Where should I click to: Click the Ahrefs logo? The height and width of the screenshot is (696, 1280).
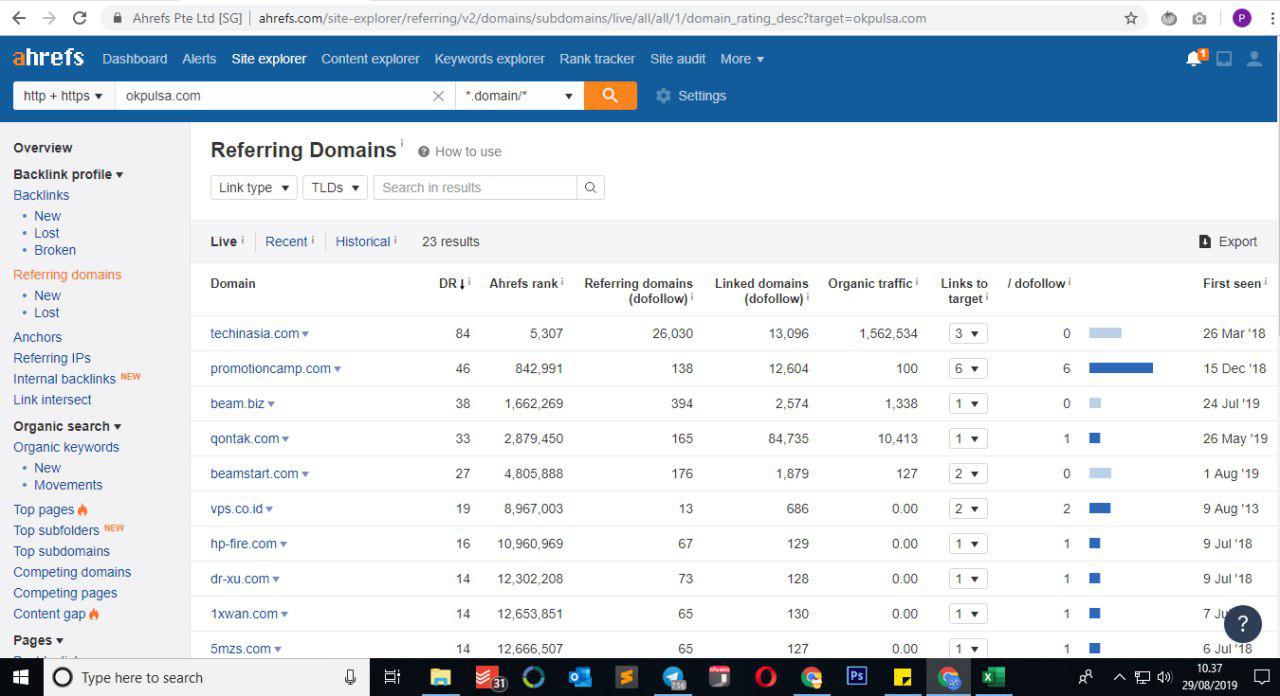point(48,58)
